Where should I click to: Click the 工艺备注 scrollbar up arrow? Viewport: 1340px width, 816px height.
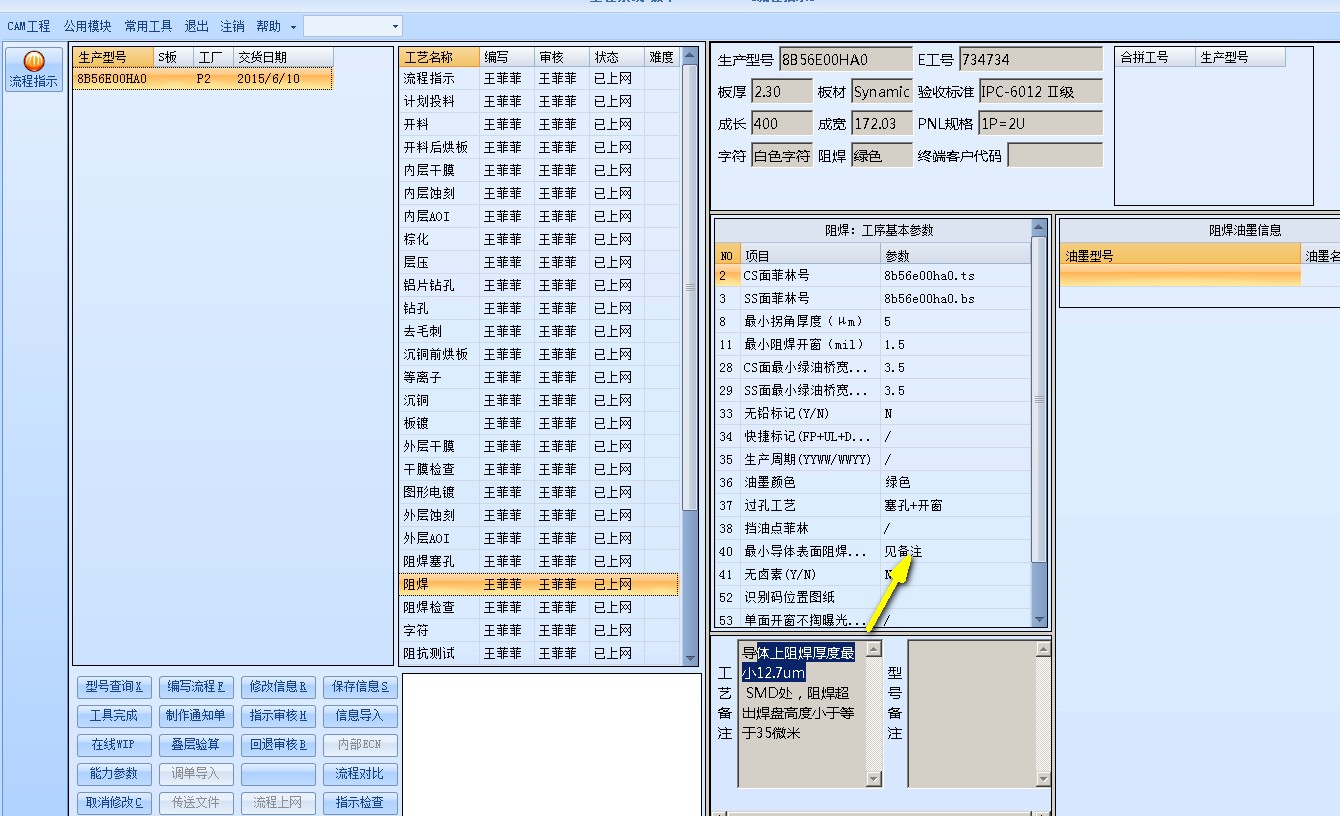tap(873, 649)
